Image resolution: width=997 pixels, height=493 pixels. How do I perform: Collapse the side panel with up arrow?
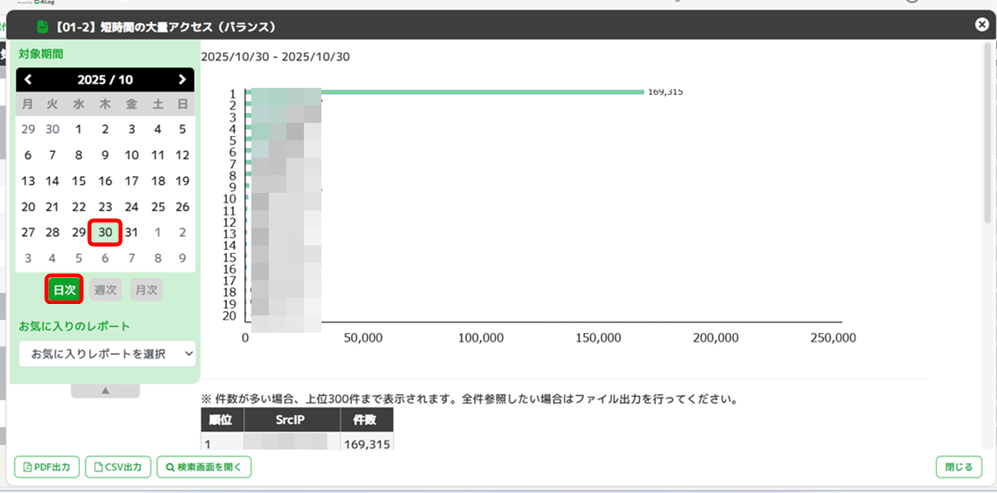click(x=105, y=391)
